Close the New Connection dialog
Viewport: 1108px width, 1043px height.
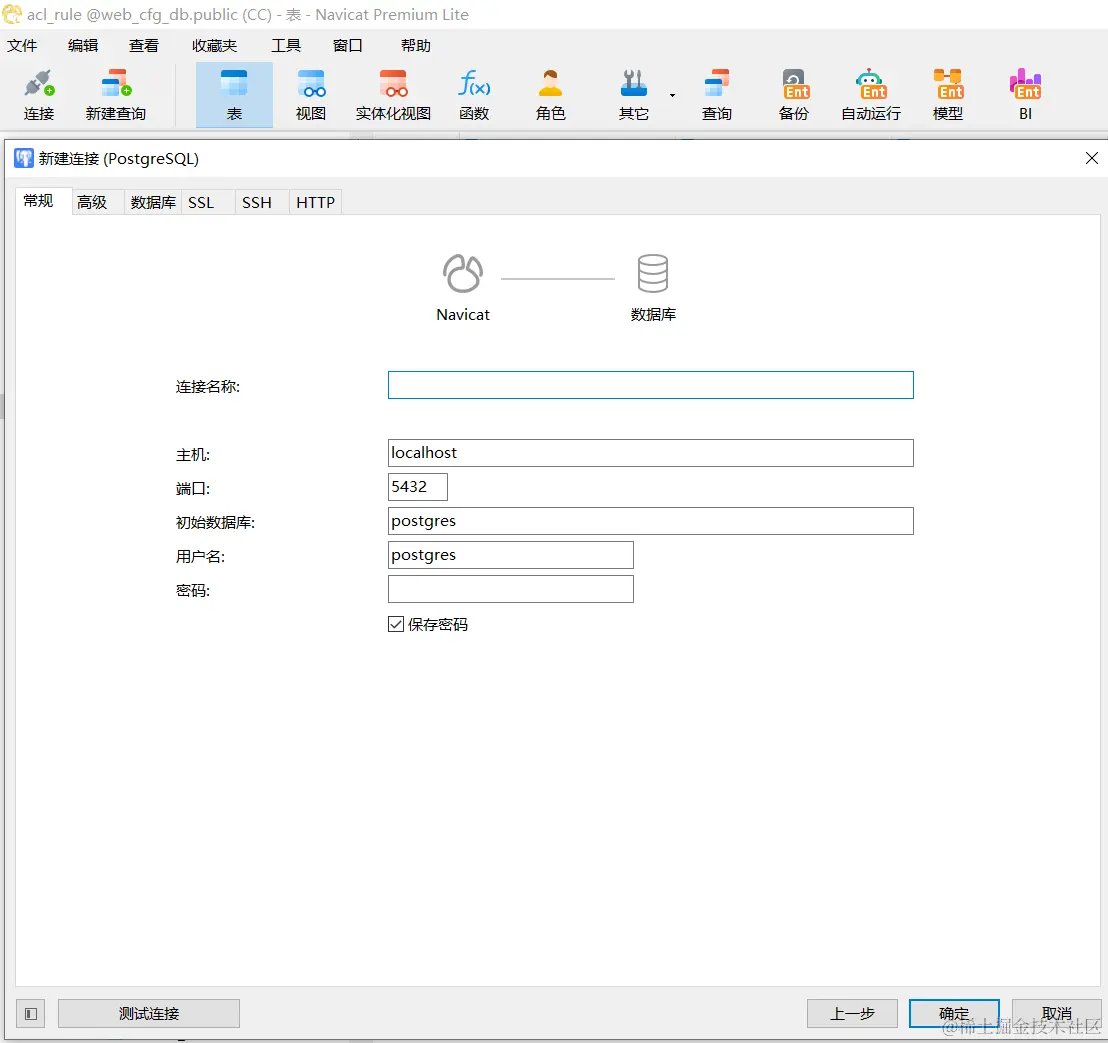coord(1092,158)
